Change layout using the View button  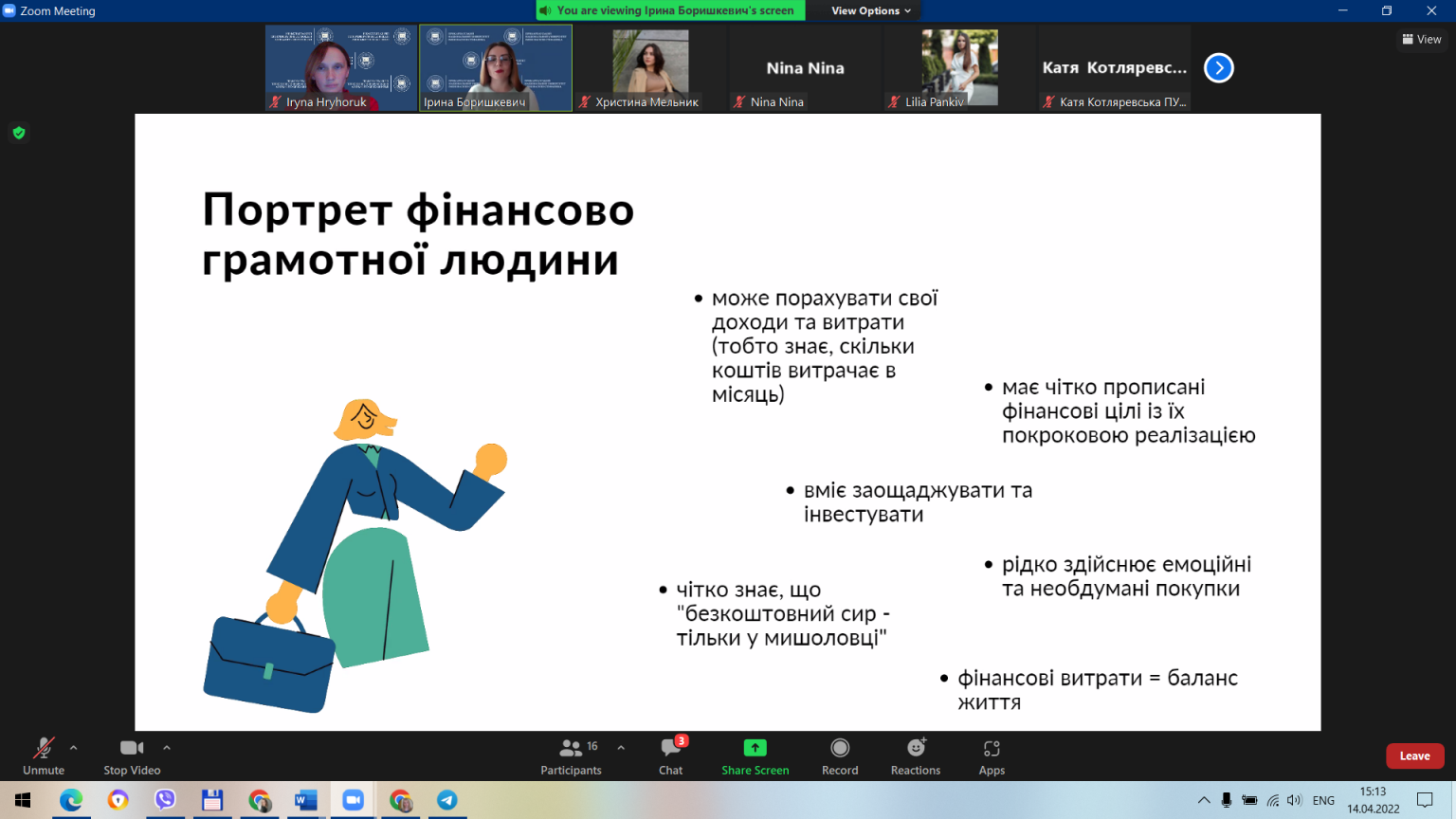[x=1422, y=39]
